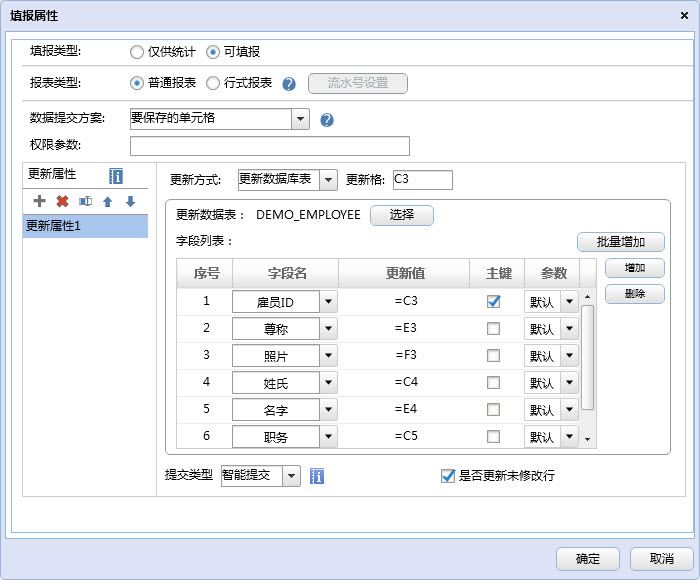Expand the 尊称 field name dropdown
700x580 pixels.
(x=328, y=329)
